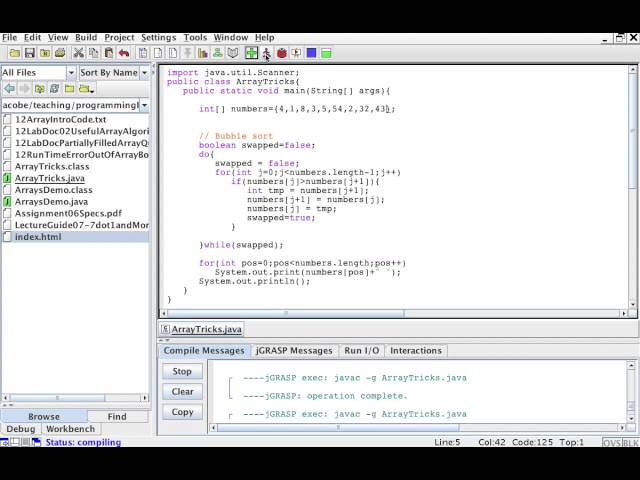Viewport: 640px width, 480px height.
Task: Click the browser up-folder icon
Action: (x=40, y=89)
